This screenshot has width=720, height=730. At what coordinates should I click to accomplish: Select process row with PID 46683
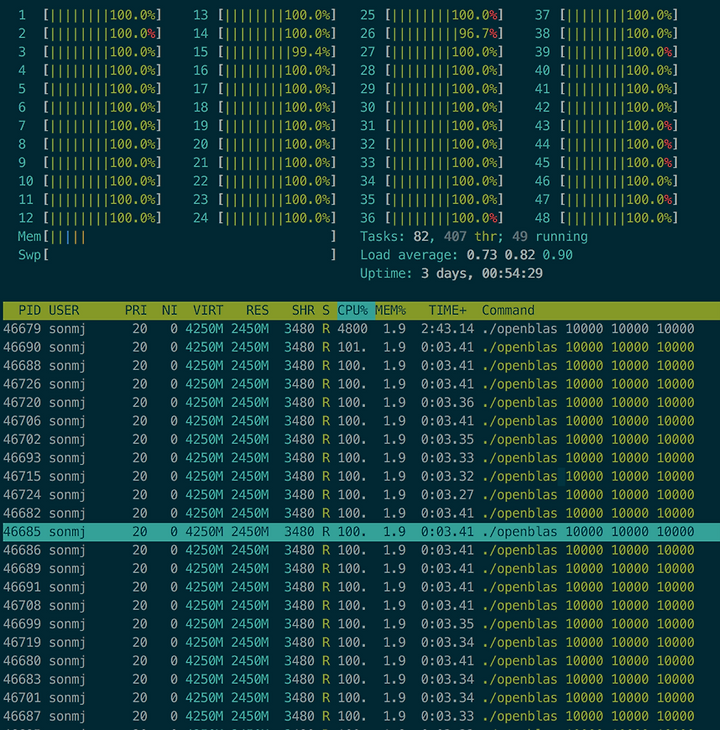[360, 679]
